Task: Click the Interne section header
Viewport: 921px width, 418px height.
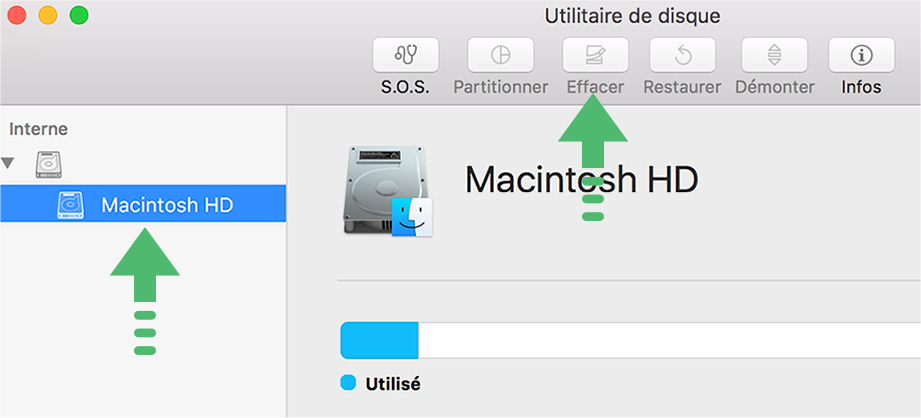Action: click(38, 129)
